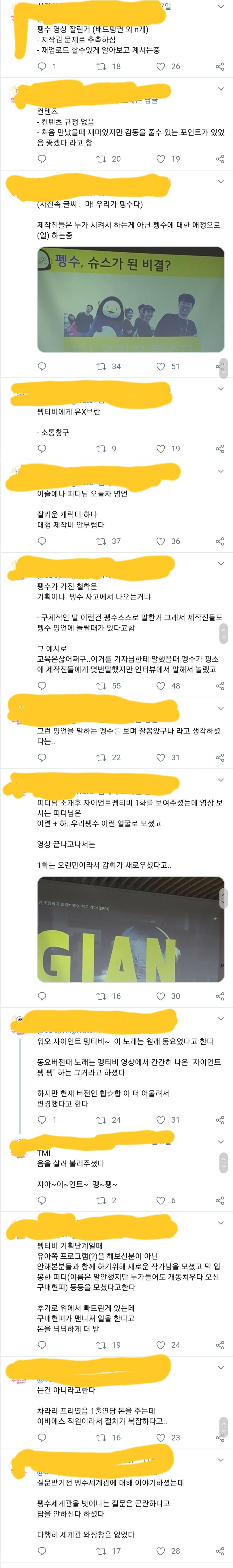Share the tweet that has 48 likes

pos(220,685)
